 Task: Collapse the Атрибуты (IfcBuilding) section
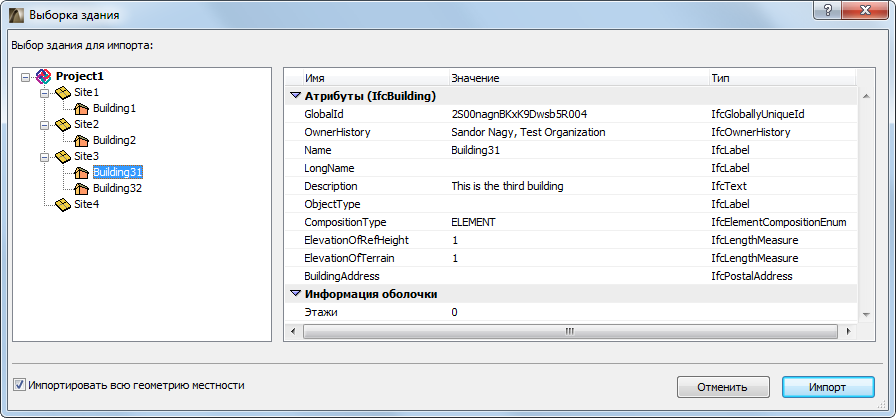click(295, 96)
